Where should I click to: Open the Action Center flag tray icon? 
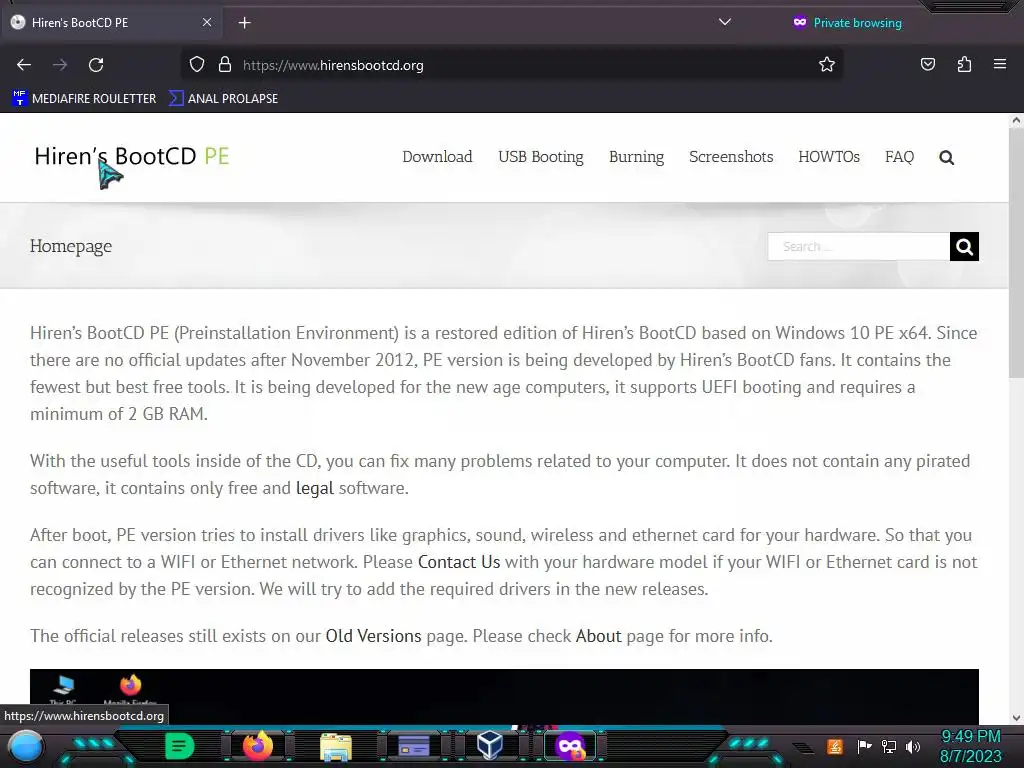click(x=864, y=746)
